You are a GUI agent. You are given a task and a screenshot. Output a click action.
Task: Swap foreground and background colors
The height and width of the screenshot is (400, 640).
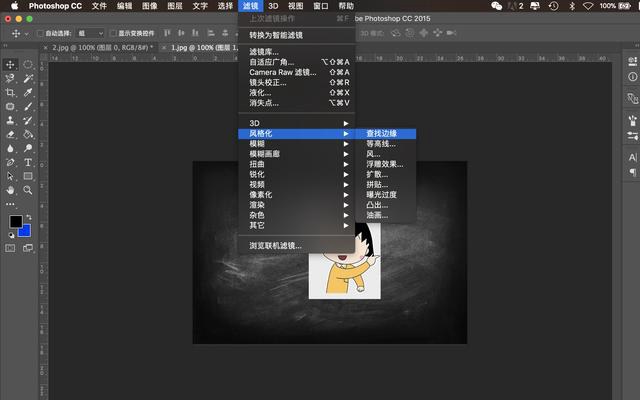29,217
